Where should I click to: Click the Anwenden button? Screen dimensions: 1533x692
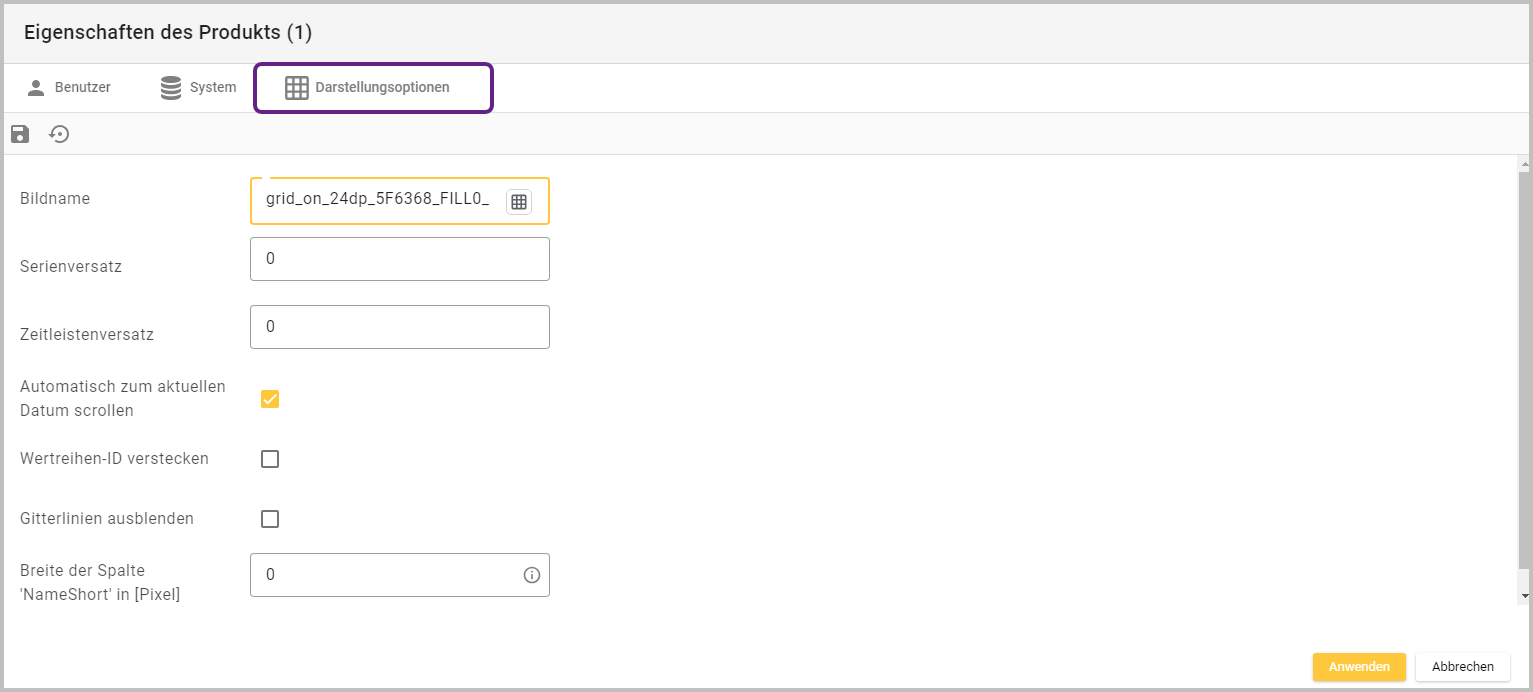pyautogui.click(x=1359, y=667)
